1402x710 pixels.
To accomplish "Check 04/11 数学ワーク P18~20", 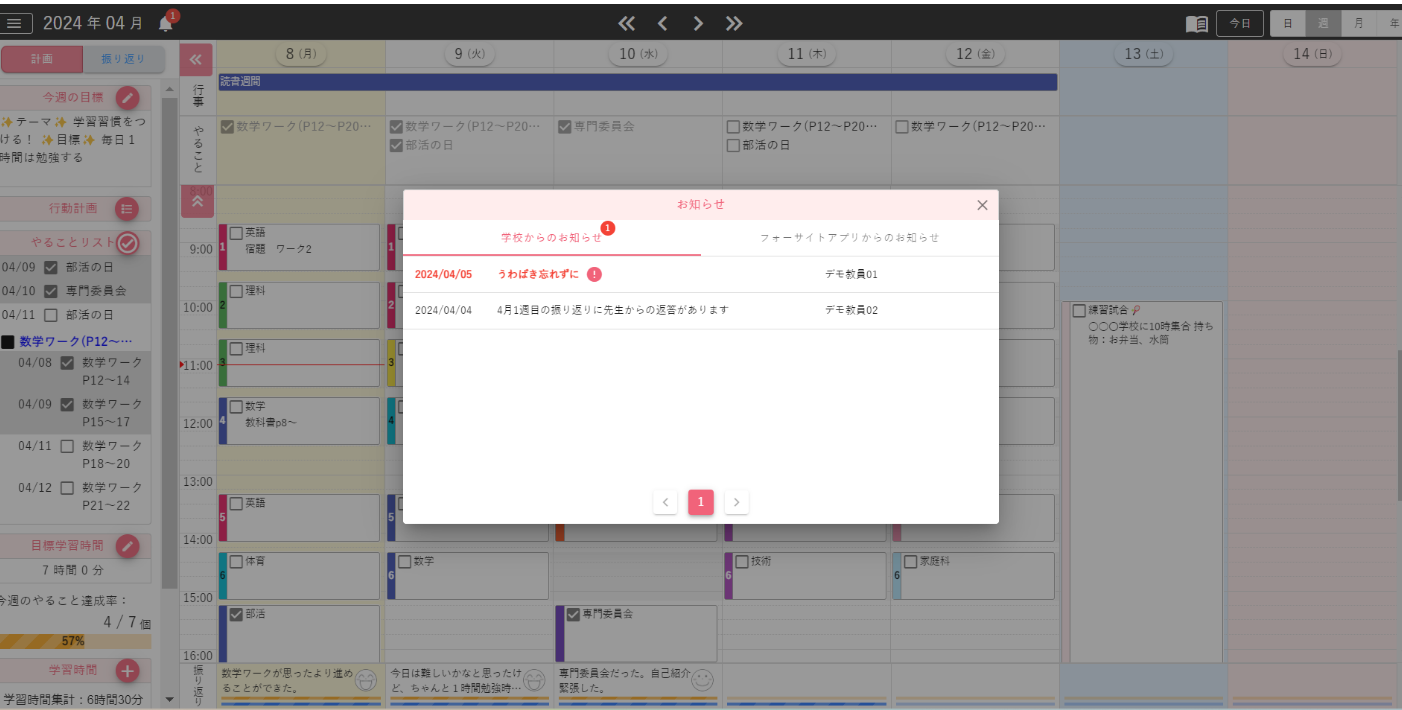I will pos(68,446).
